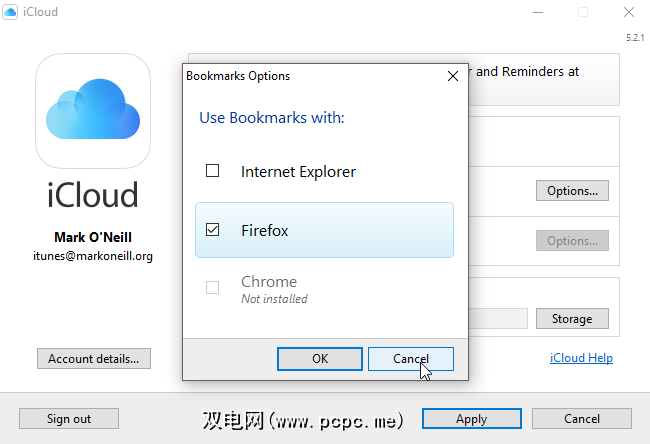This screenshot has width=650, height=444.
Task: Enable the Internet Explorer checkbox
Action: coord(212,171)
